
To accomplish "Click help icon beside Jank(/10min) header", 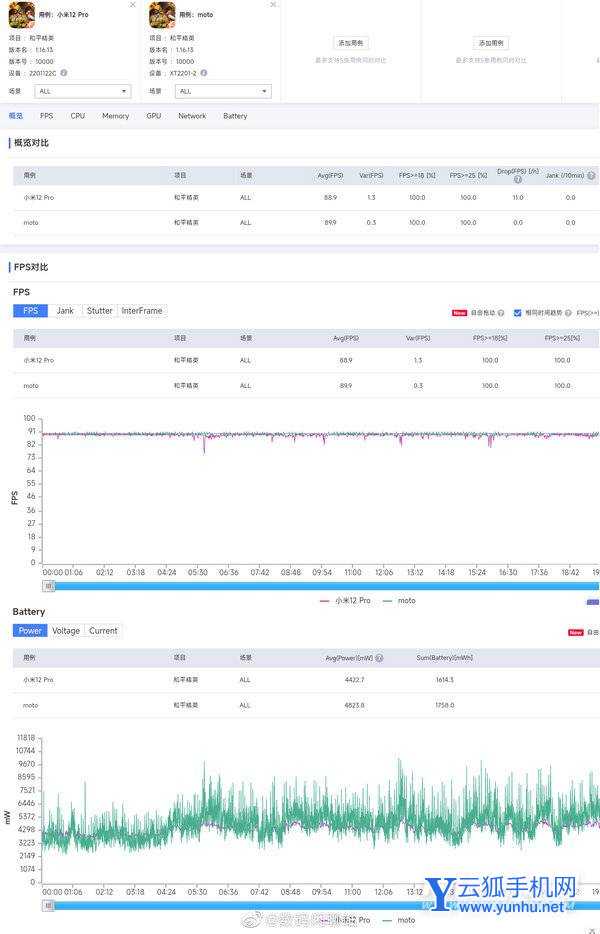I will click(591, 176).
